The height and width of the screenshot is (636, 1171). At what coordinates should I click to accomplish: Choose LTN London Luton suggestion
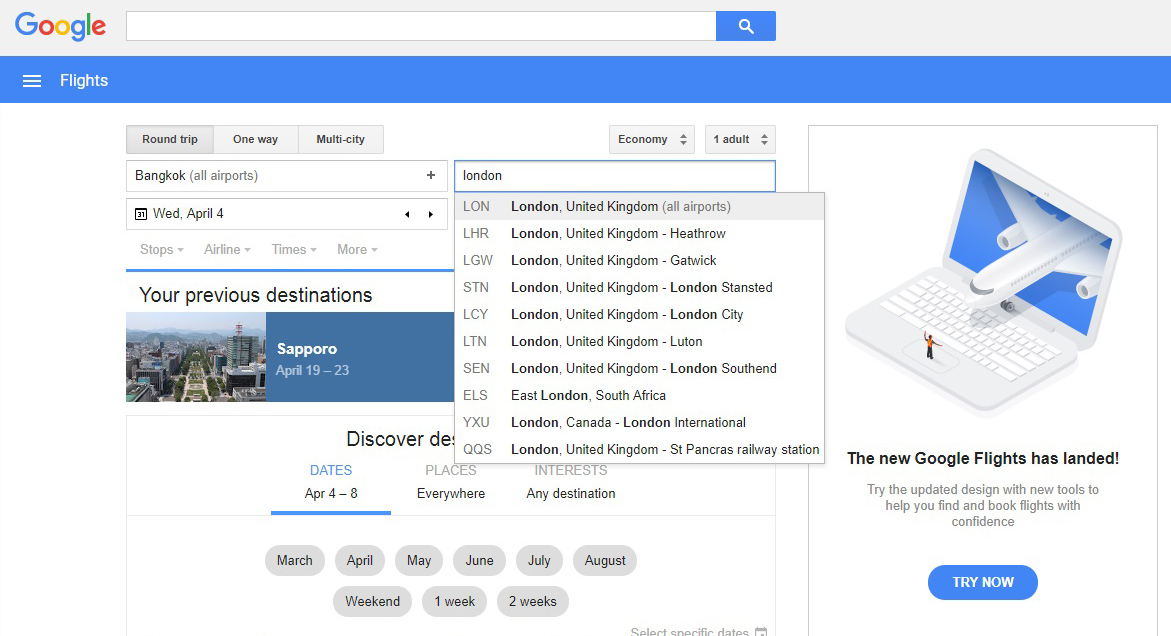pos(639,341)
